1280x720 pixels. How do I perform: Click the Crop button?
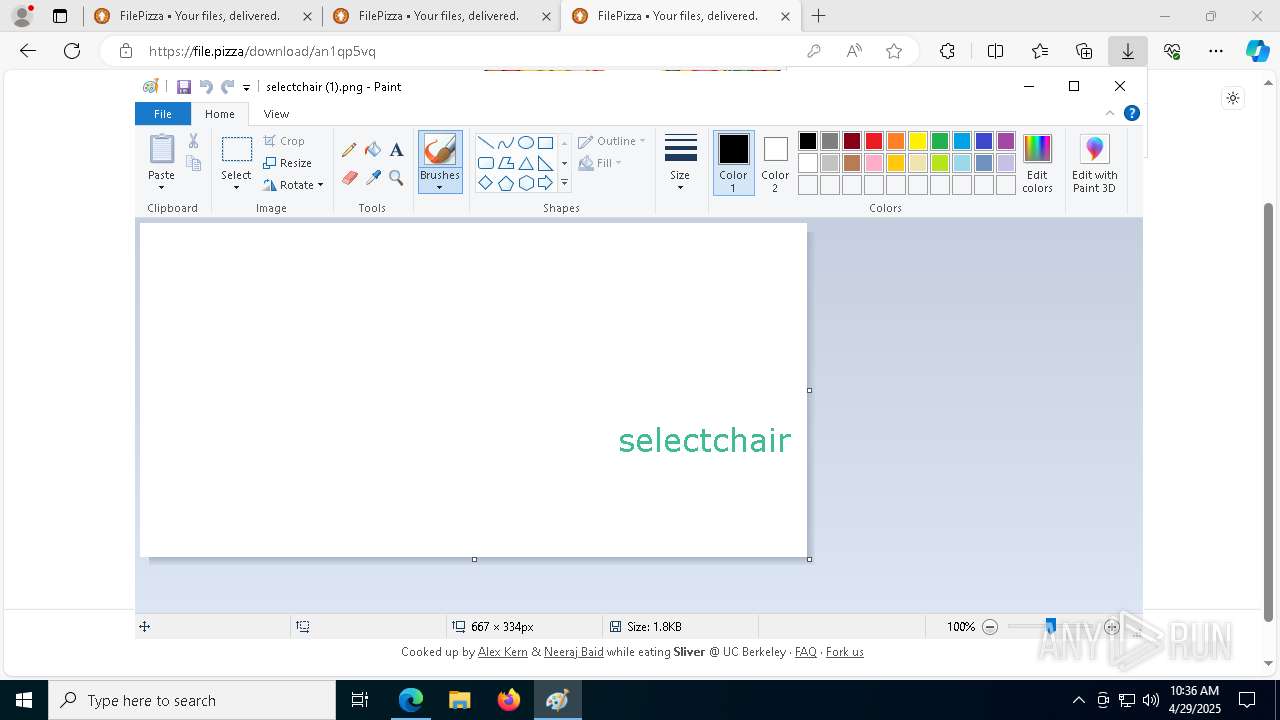pyautogui.click(x=284, y=141)
